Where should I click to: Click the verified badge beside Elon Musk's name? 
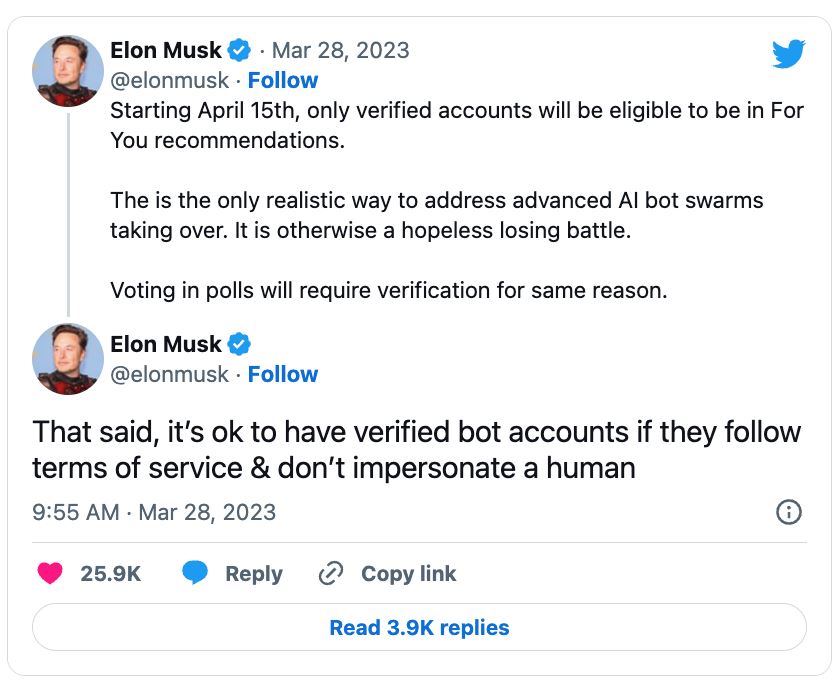point(237,49)
